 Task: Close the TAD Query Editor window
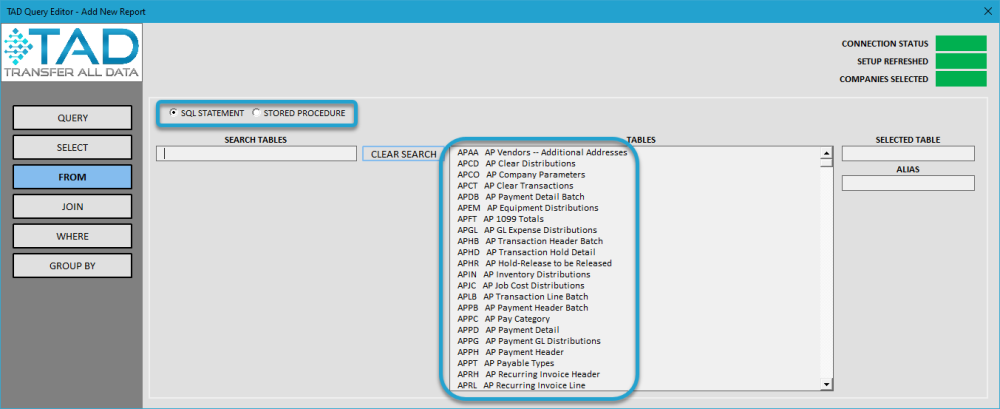[987, 11]
